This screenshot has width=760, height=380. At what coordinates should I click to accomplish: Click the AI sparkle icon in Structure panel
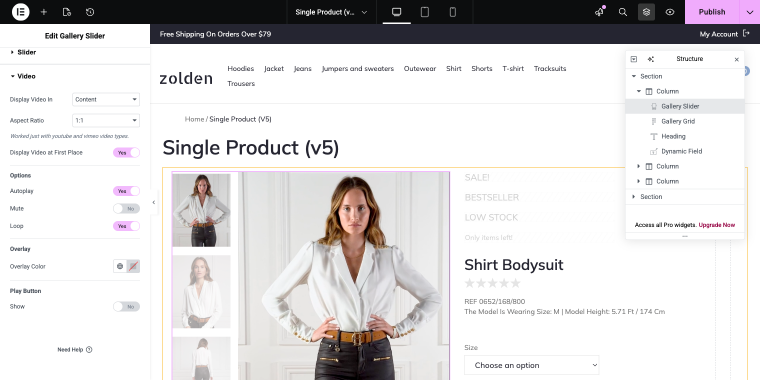tap(650, 59)
